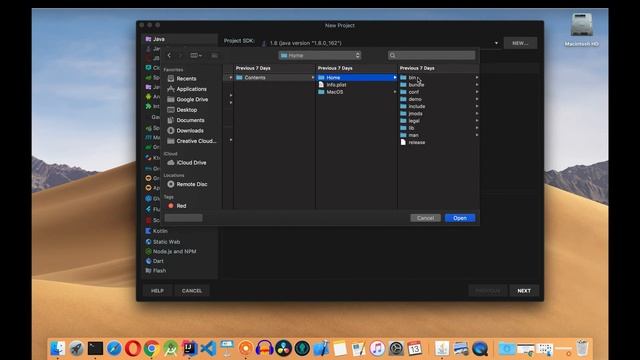Click CANCEL in New Project window
The width and height of the screenshot is (640, 360).
192,291
